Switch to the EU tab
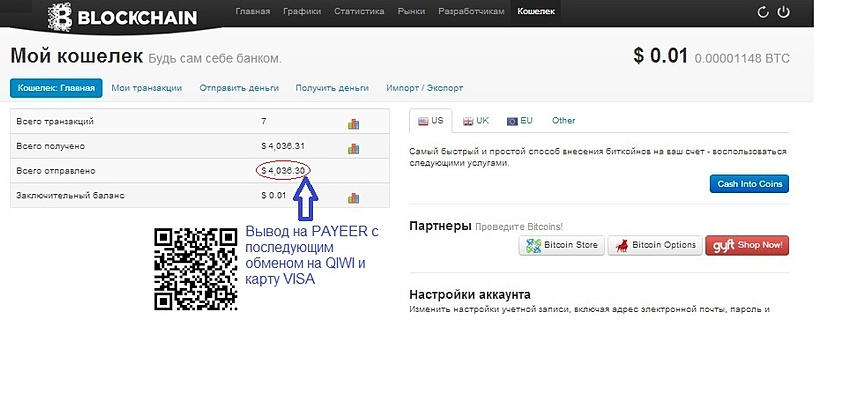This screenshot has height=394, width=843. pyautogui.click(x=519, y=121)
